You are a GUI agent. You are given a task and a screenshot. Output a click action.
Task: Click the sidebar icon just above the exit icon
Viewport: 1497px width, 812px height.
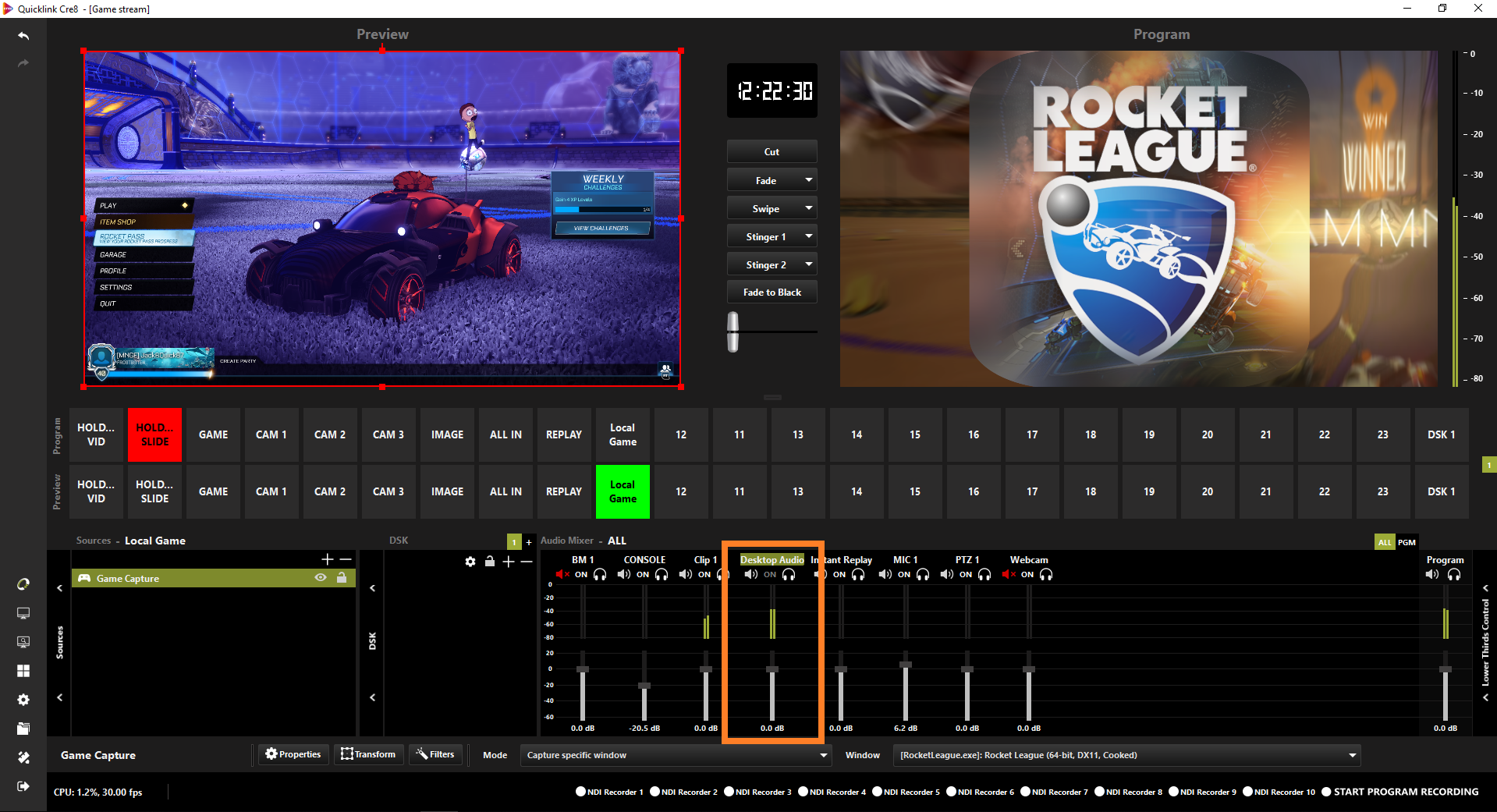[x=23, y=757]
